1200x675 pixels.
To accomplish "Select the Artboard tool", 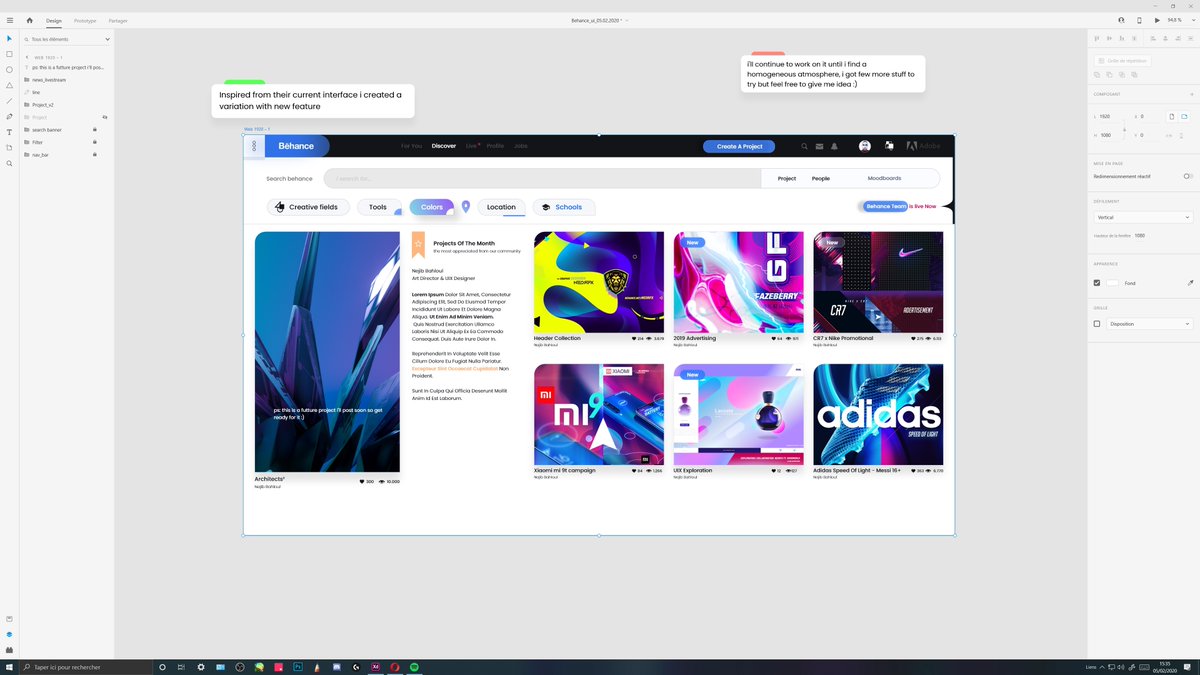I will [x=9, y=147].
